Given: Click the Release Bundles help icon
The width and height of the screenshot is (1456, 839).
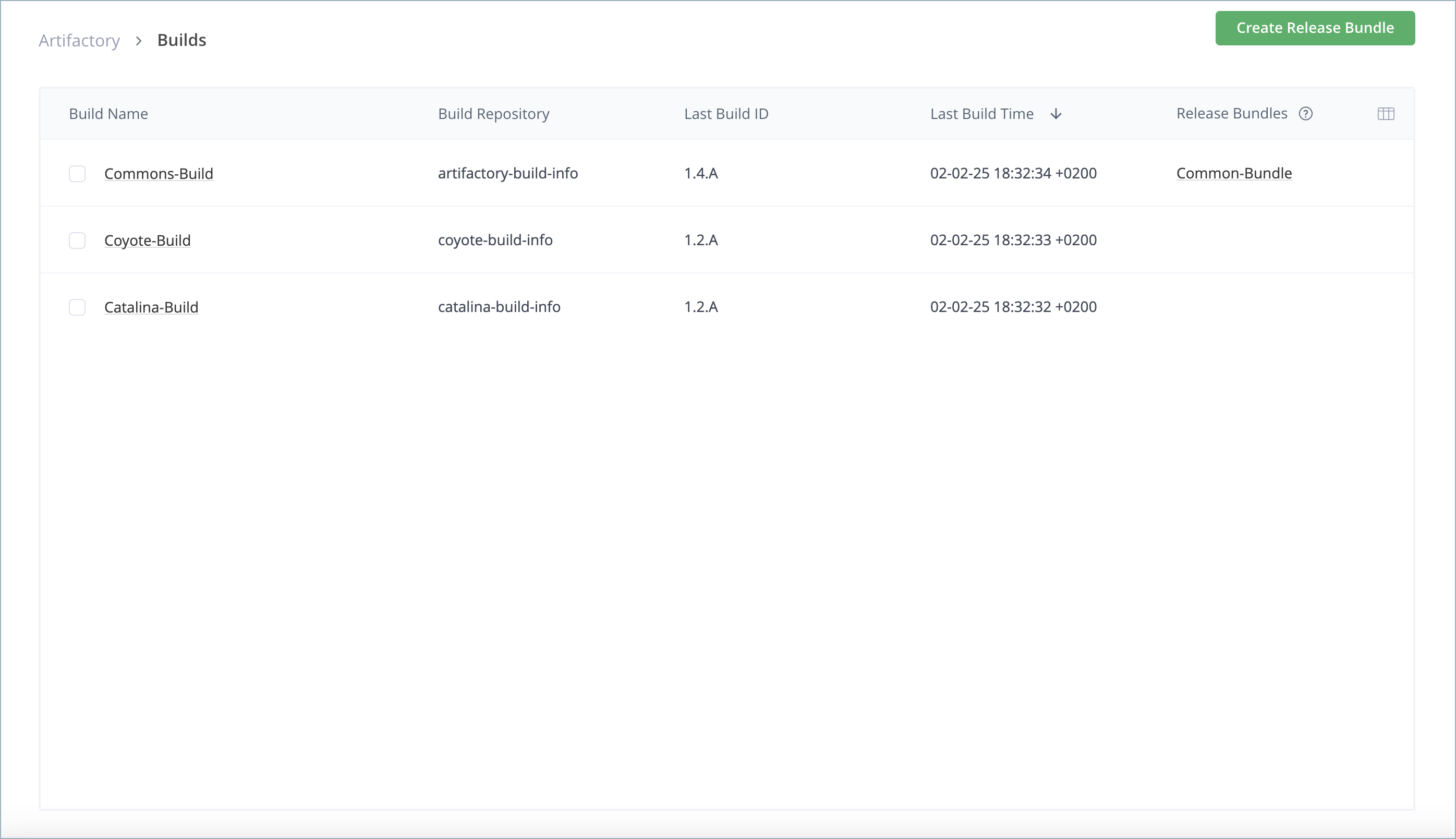Looking at the screenshot, I should (x=1306, y=114).
